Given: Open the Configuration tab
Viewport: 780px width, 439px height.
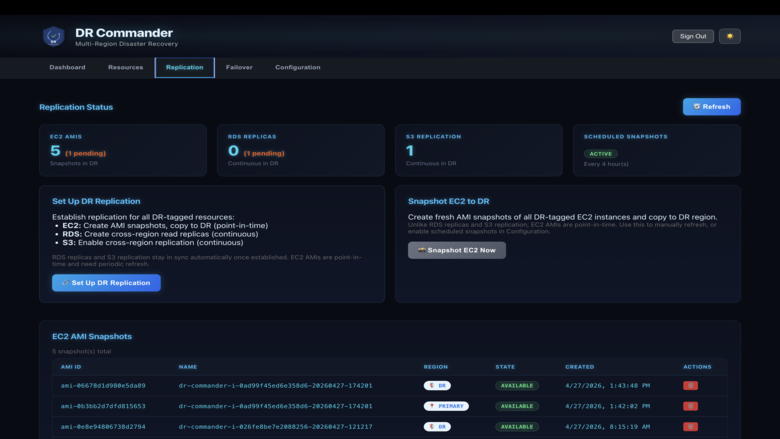Looking at the screenshot, I should (x=297, y=67).
